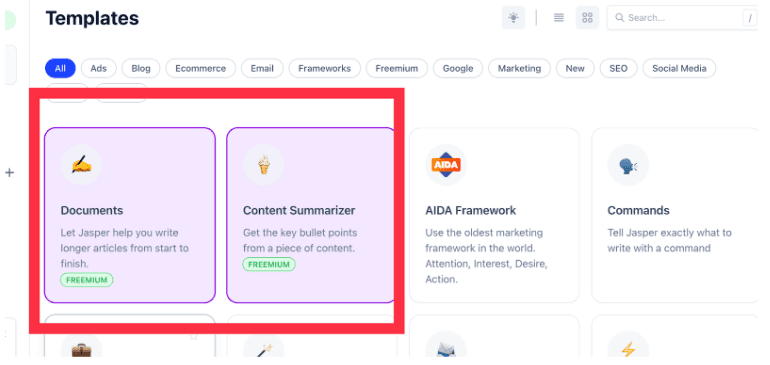The height and width of the screenshot is (365, 770).
Task: Click FREEMIUM badge on Content Summarizer card
Action: pyautogui.click(x=269, y=264)
